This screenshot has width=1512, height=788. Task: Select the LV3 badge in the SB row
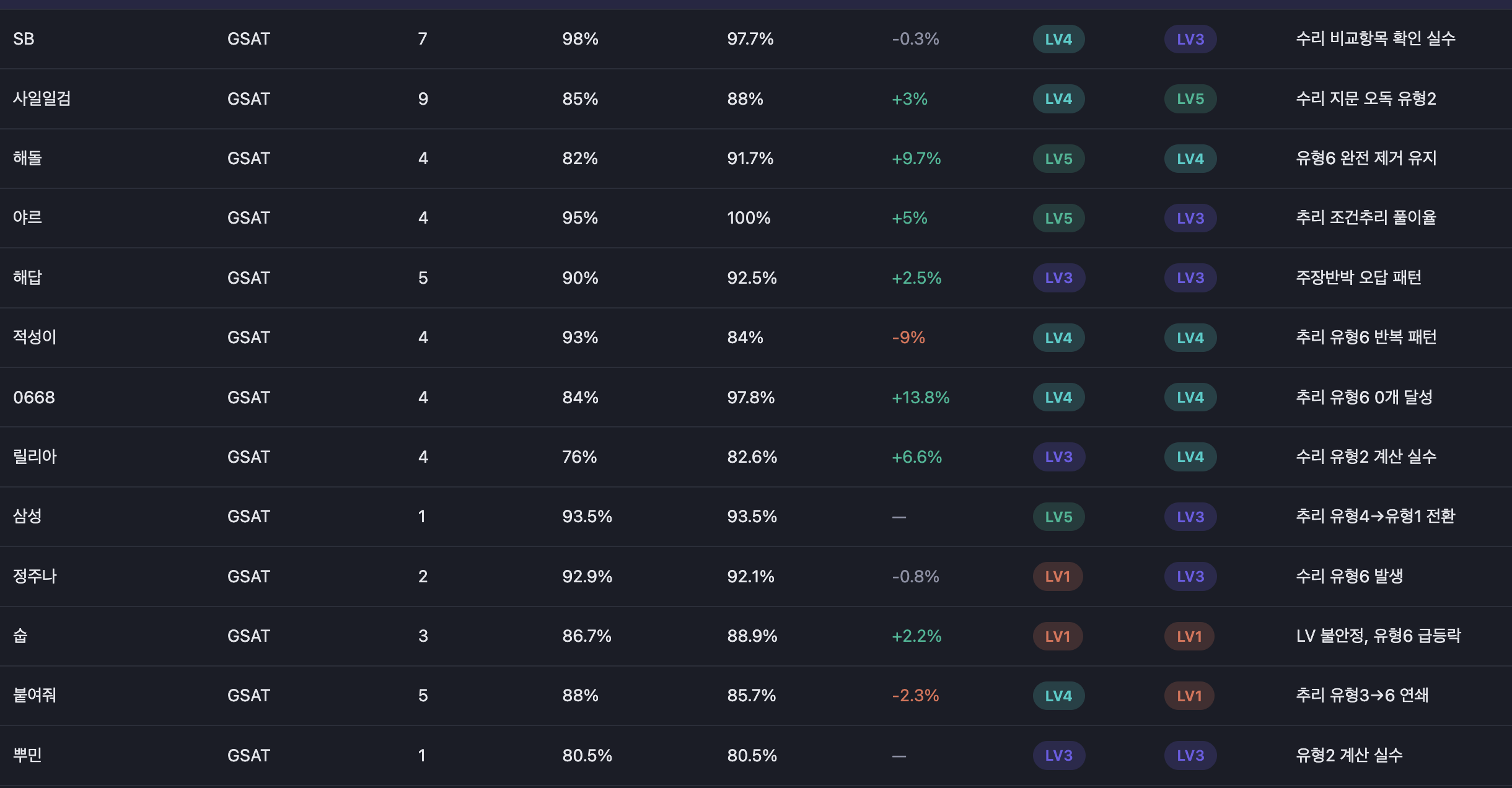(1190, 39)
